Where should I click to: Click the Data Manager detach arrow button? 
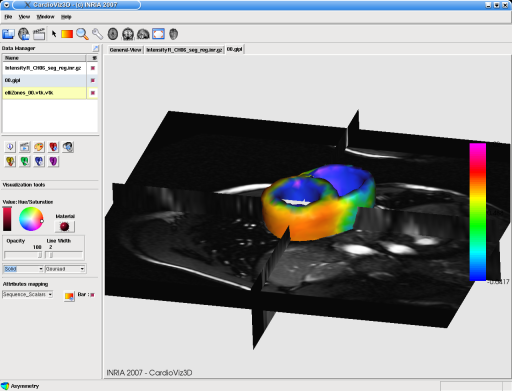pos(95,48)
